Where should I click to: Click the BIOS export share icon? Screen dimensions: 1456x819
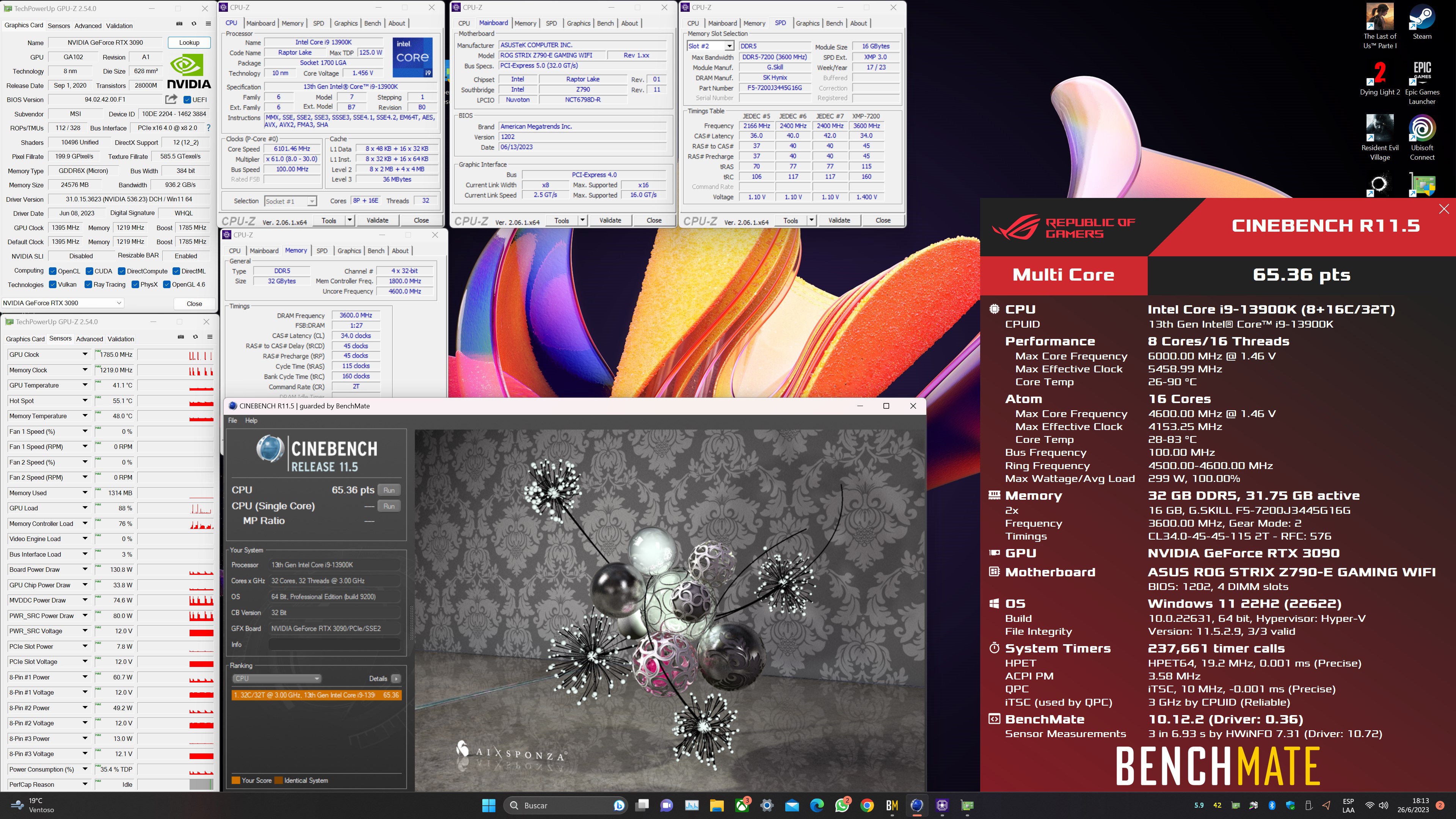point(171,99)
